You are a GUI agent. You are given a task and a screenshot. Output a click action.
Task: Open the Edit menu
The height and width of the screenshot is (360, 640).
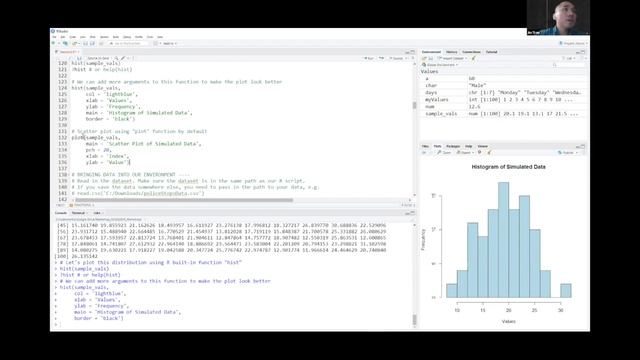(63, 37)
